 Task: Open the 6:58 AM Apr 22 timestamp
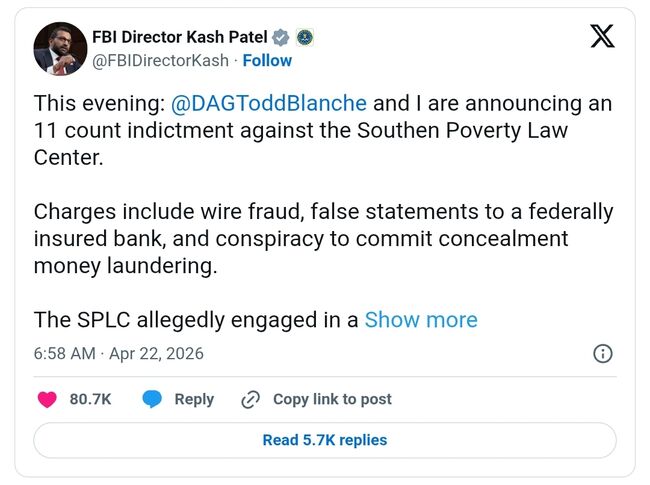point(118,353)
